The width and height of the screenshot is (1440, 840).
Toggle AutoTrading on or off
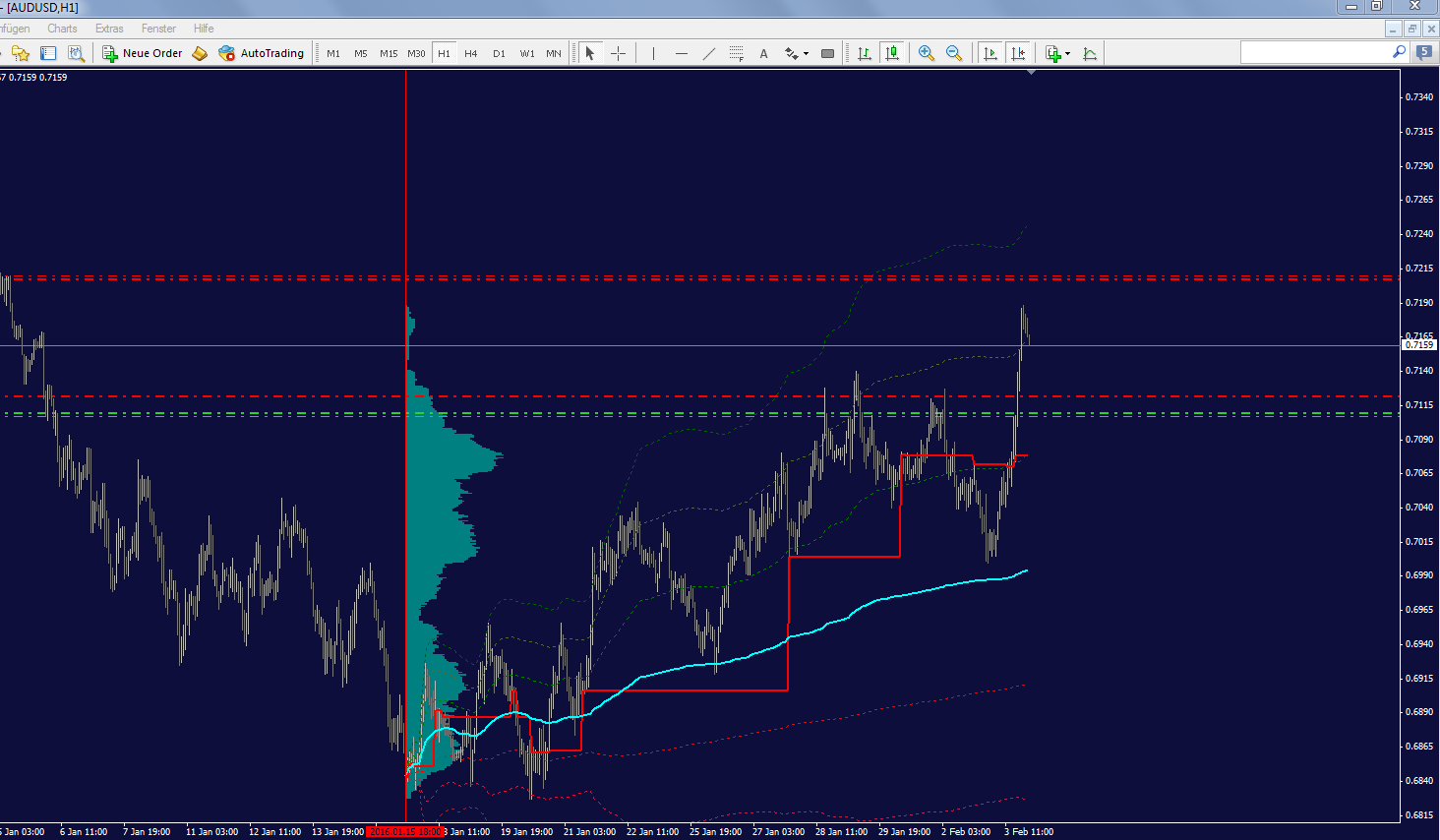(261, 53)
